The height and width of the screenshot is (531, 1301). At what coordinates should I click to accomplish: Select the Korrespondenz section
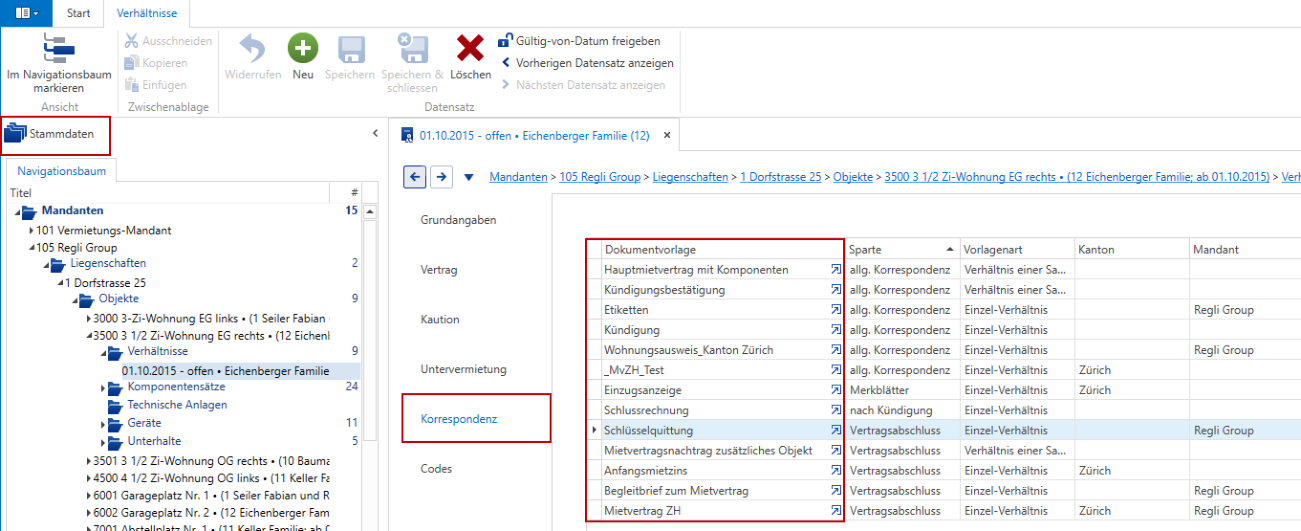pyautogui.click(x=476, y=418)
